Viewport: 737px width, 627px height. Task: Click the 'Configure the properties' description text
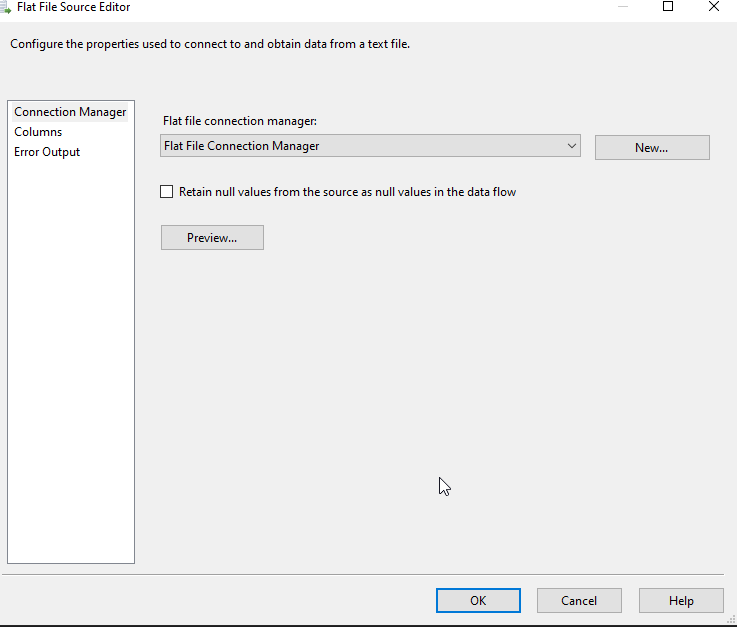pyautogui.click(x=210, y=44)
